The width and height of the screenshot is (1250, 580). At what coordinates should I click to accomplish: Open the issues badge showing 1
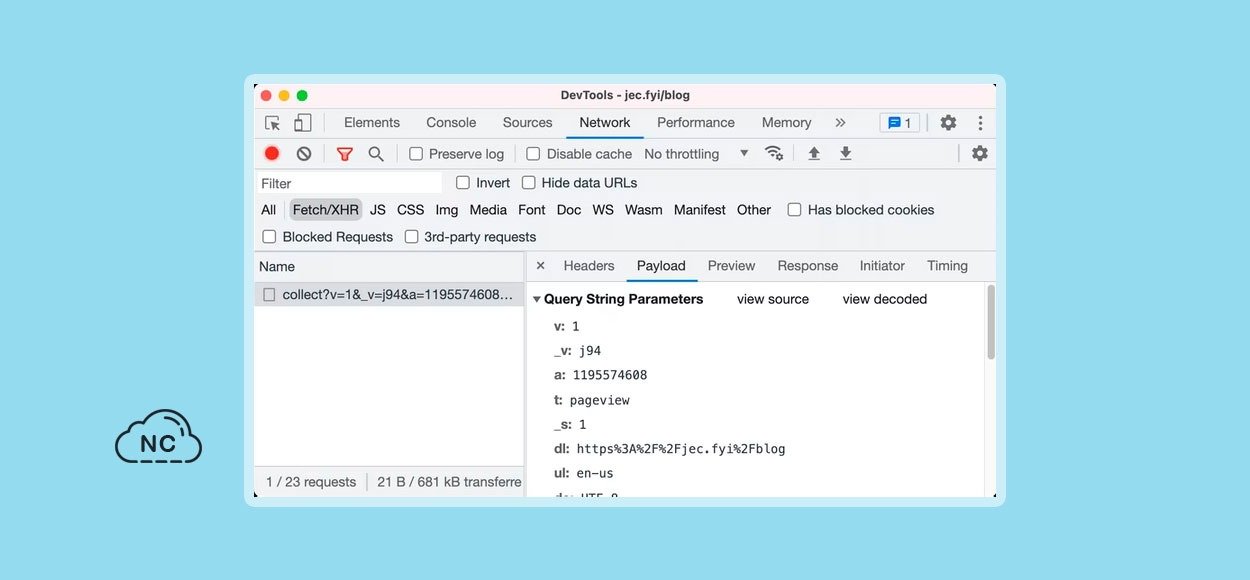[900, 122]
